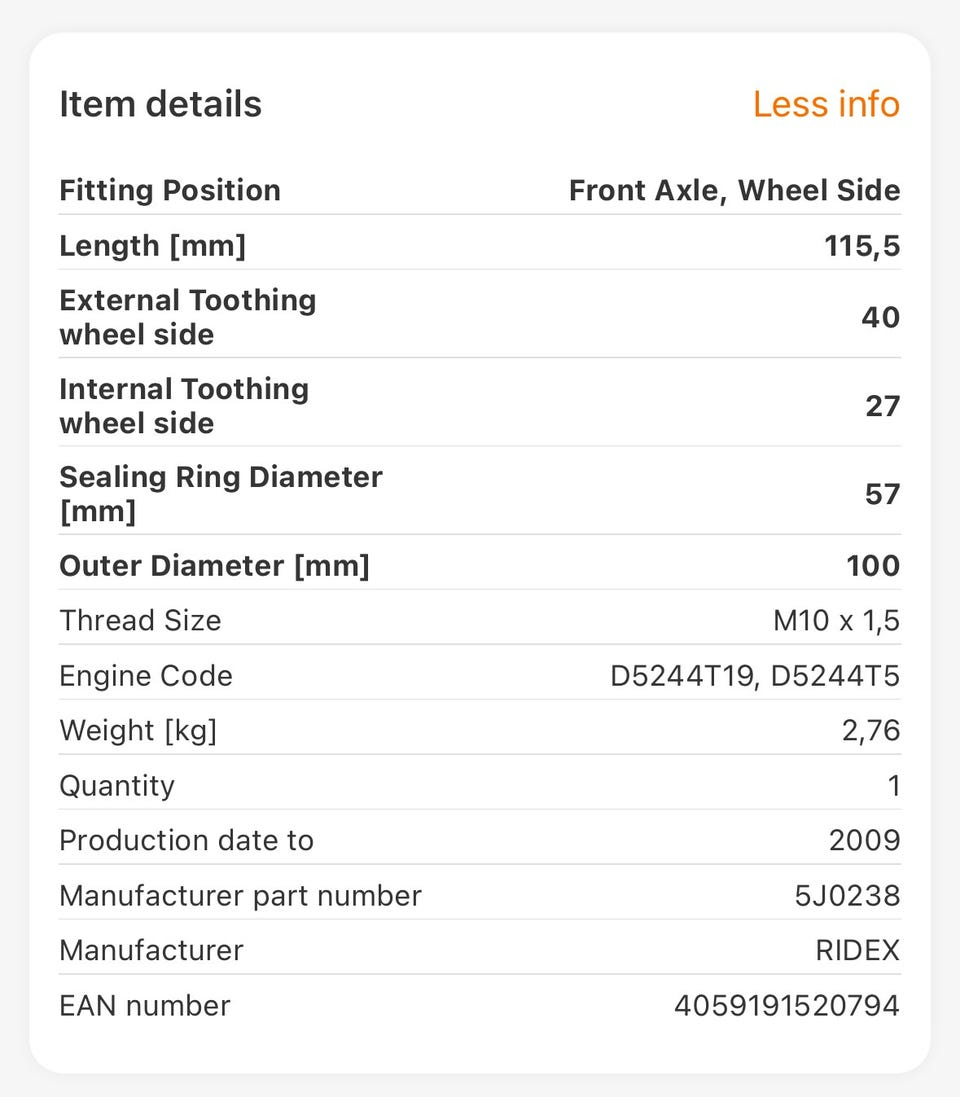This screenshot has width=960, height=1097.
Task: Click manufacturer part number 5J0238
Action: 847,895
